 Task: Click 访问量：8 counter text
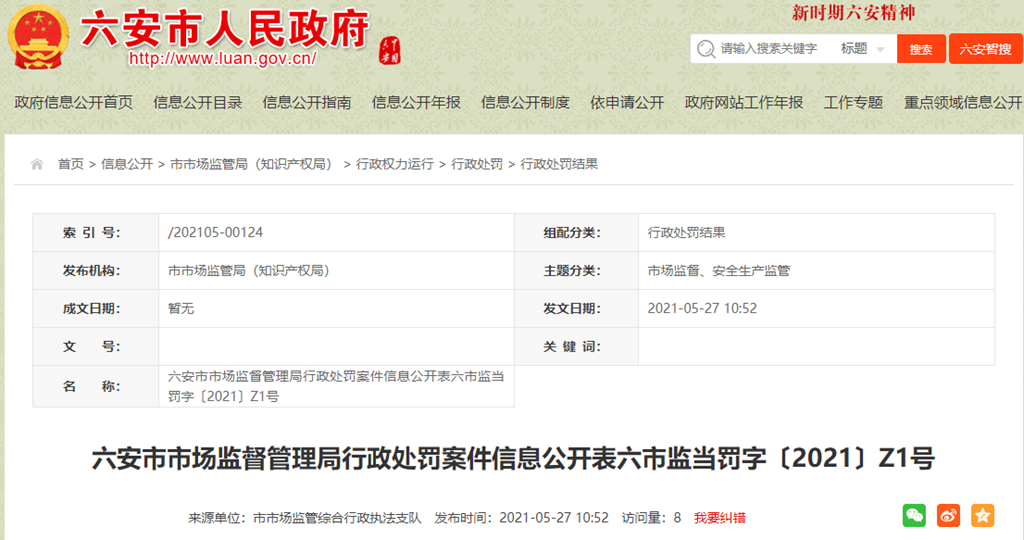651,518
